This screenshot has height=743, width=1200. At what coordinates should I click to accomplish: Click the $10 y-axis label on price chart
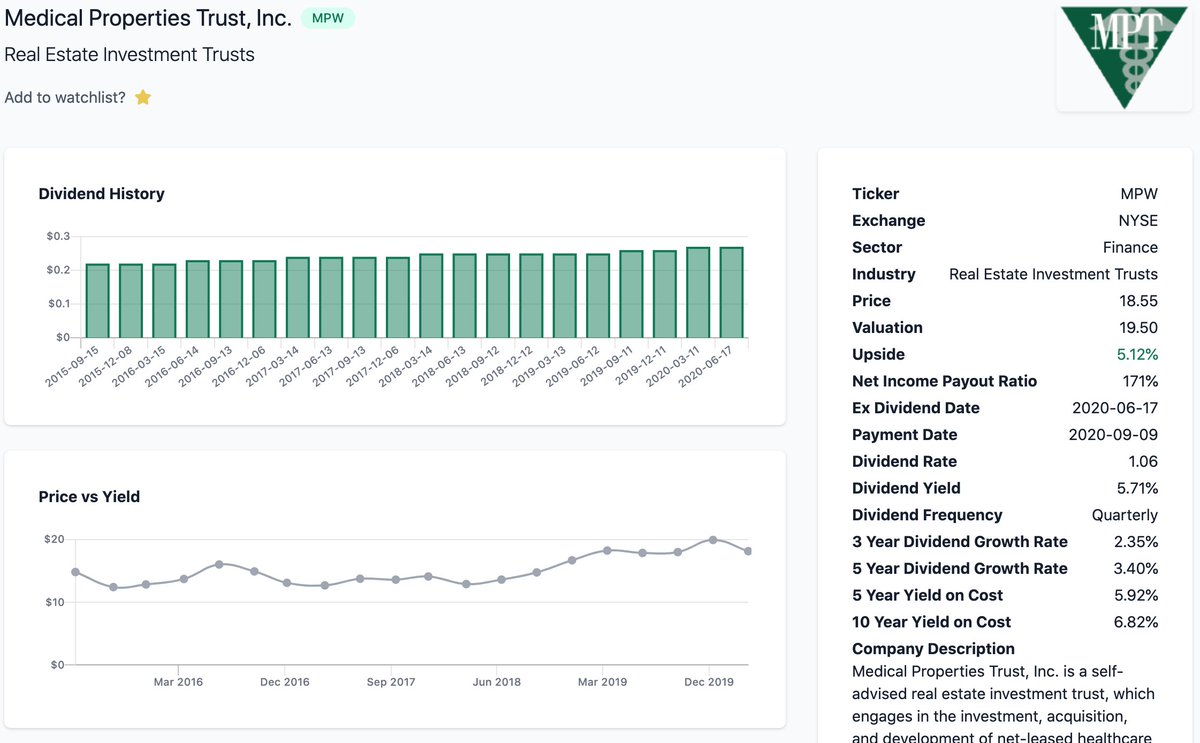pyautogui.click(x=55, y=602)
